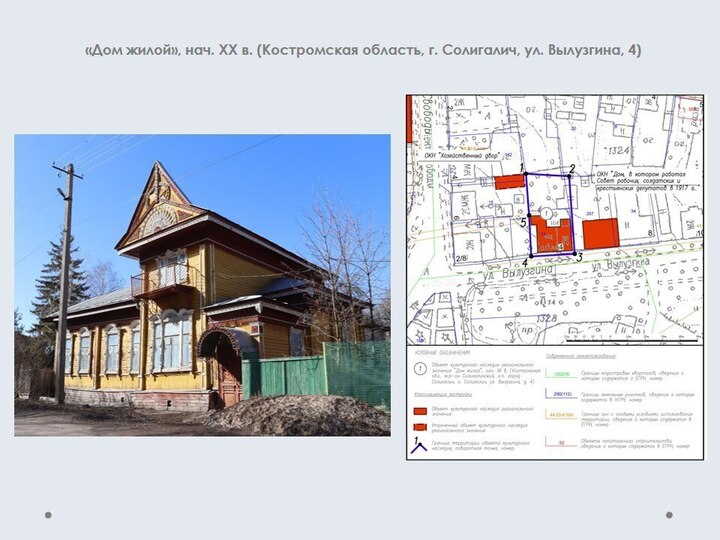720x540 pixels.
Task: Click the green cadastral quarter line sample
Action: point(559,375)
